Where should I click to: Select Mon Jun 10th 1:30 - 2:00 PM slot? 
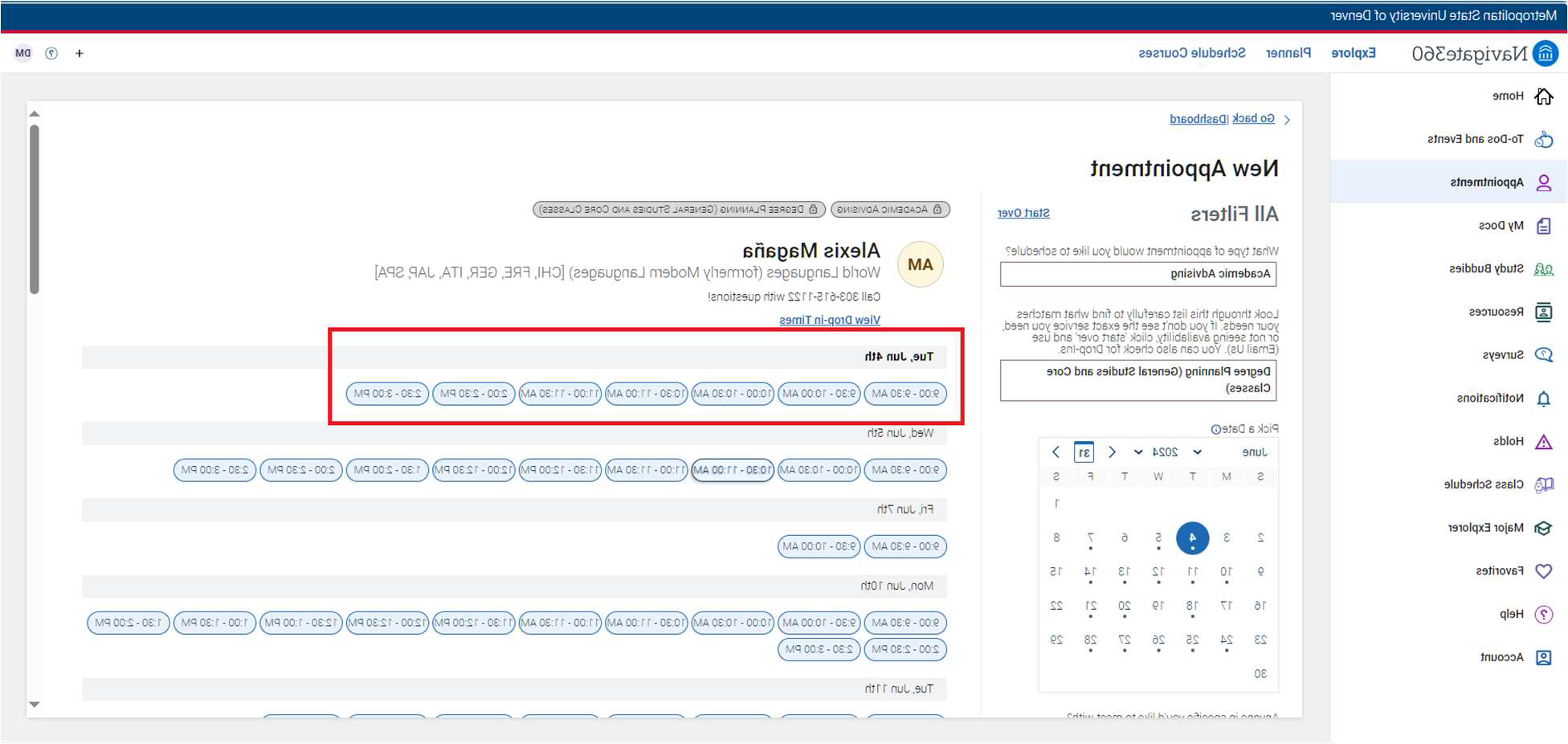[129, 623]
